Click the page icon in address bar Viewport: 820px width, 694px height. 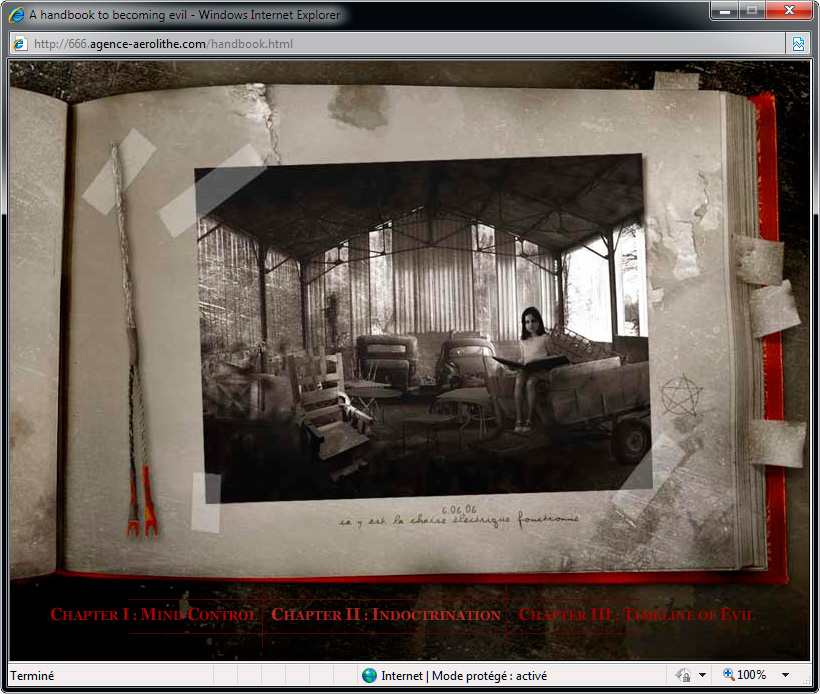[19, 44]
